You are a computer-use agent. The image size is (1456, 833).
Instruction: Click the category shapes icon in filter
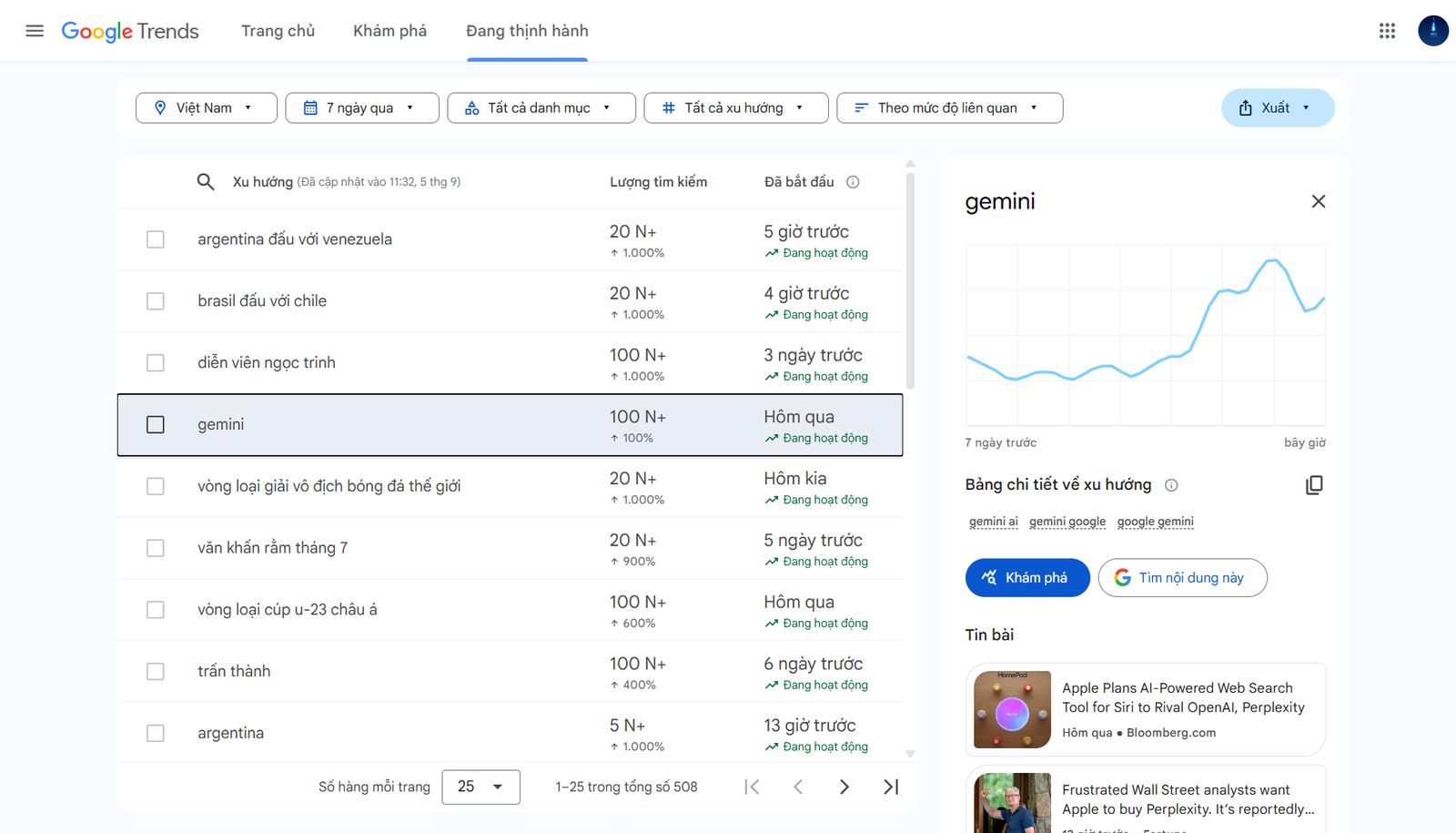point(472,107)
